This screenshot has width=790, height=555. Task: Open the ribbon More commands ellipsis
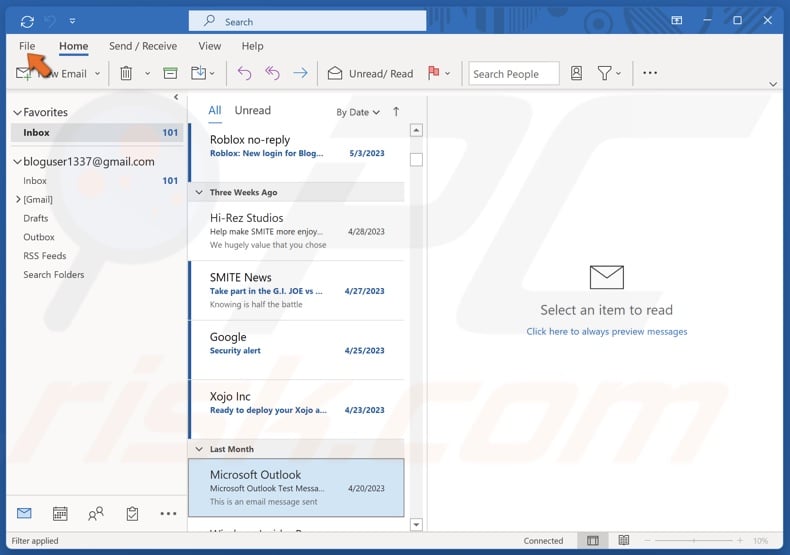coord(650,73)
